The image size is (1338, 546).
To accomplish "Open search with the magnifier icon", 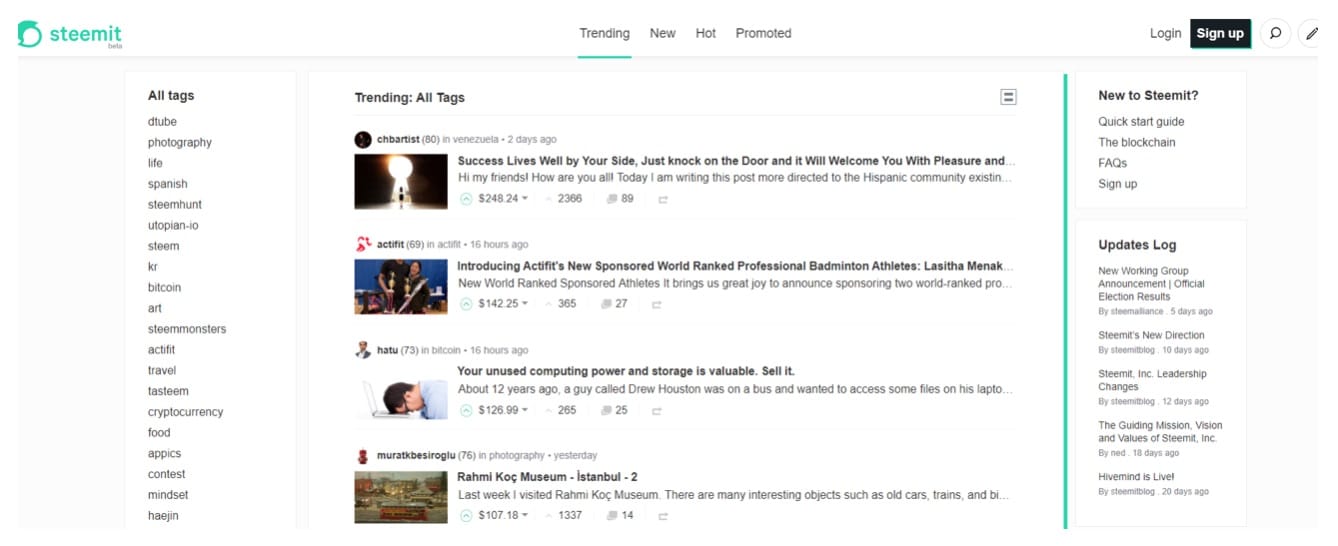I will point(1275,33).
